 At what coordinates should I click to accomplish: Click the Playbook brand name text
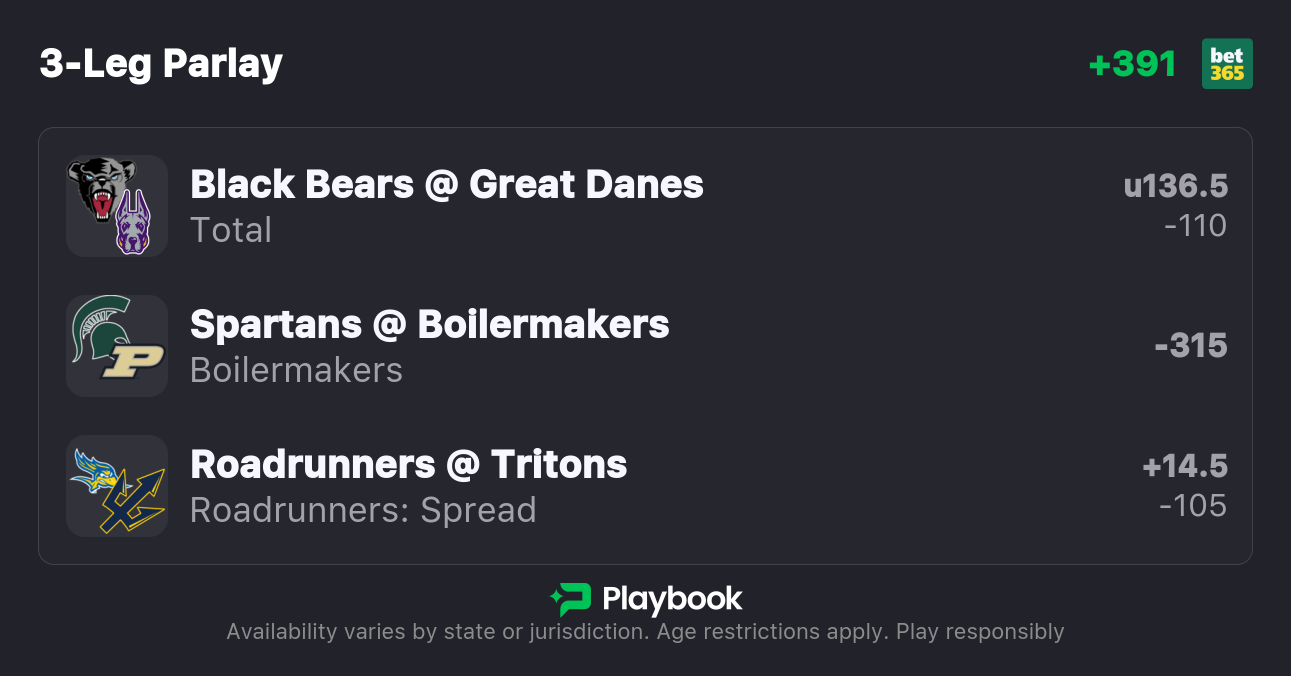672,599
